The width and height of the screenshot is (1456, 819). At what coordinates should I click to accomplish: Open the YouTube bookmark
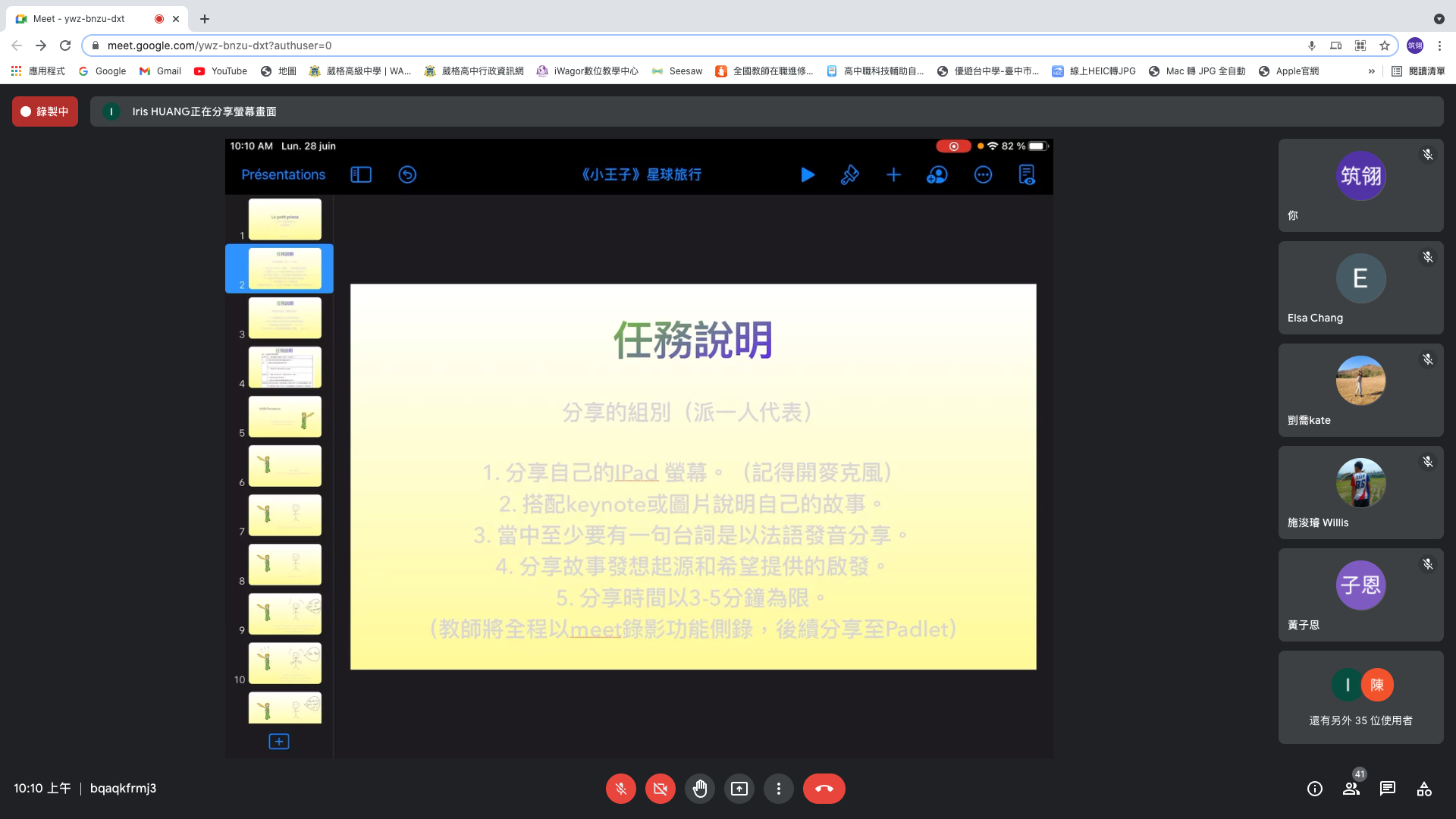click(x=221, y=71)
